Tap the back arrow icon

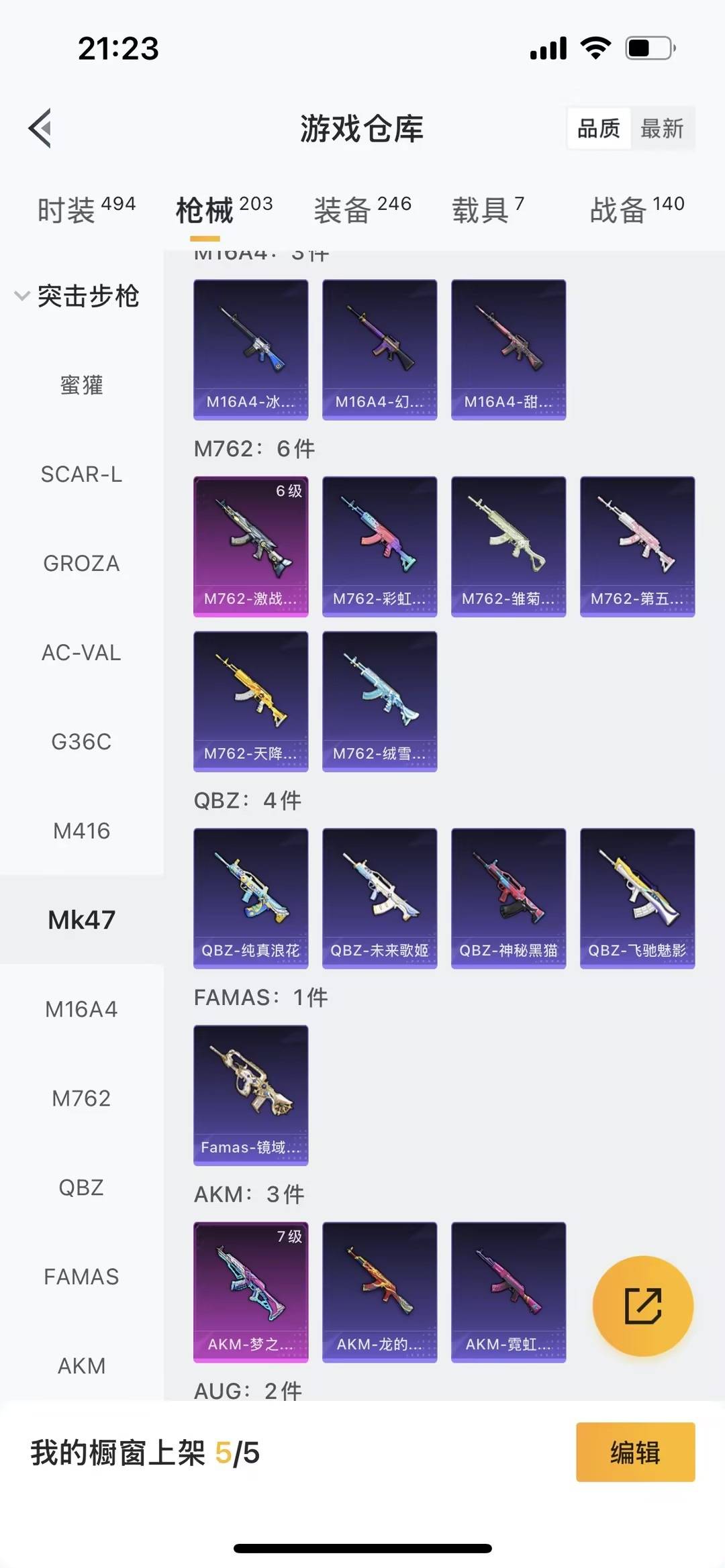[x=40, y=127]
